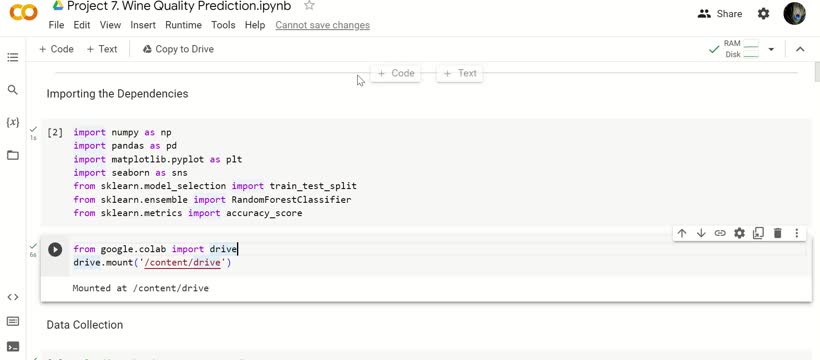Open the Tools menu
This screenshot has width=820, height=360.
[x=223, y=25]
